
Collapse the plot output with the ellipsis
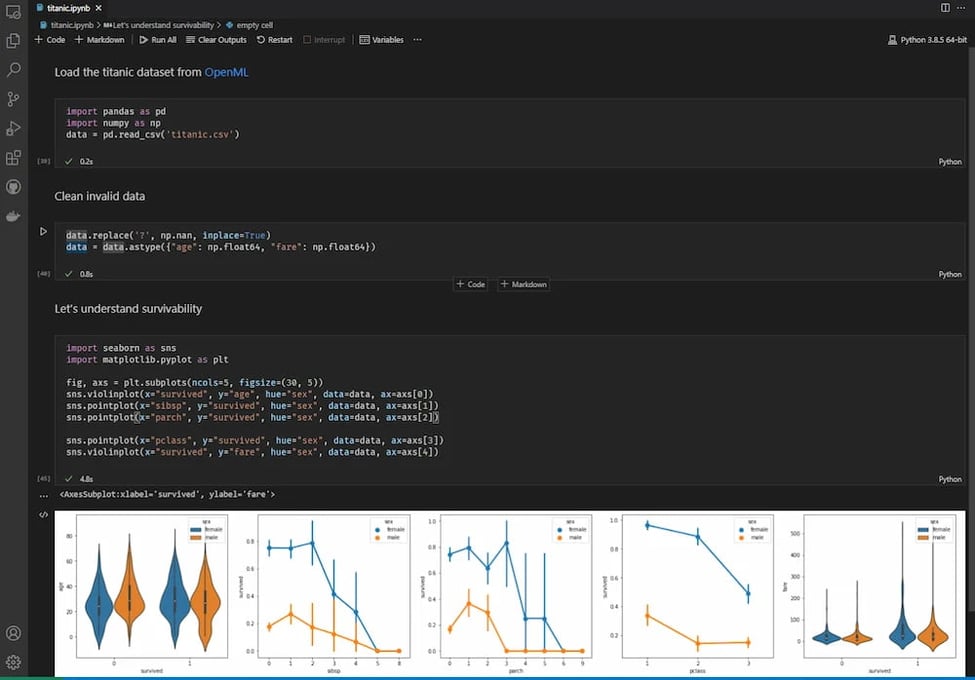pyautogui.click(x=42, y=494)
